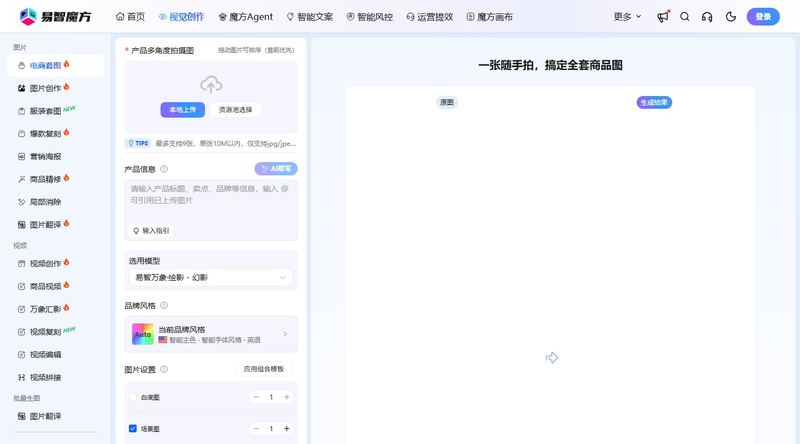
Task: Click the 场景图 count value field
Action: tap(271, 429)
